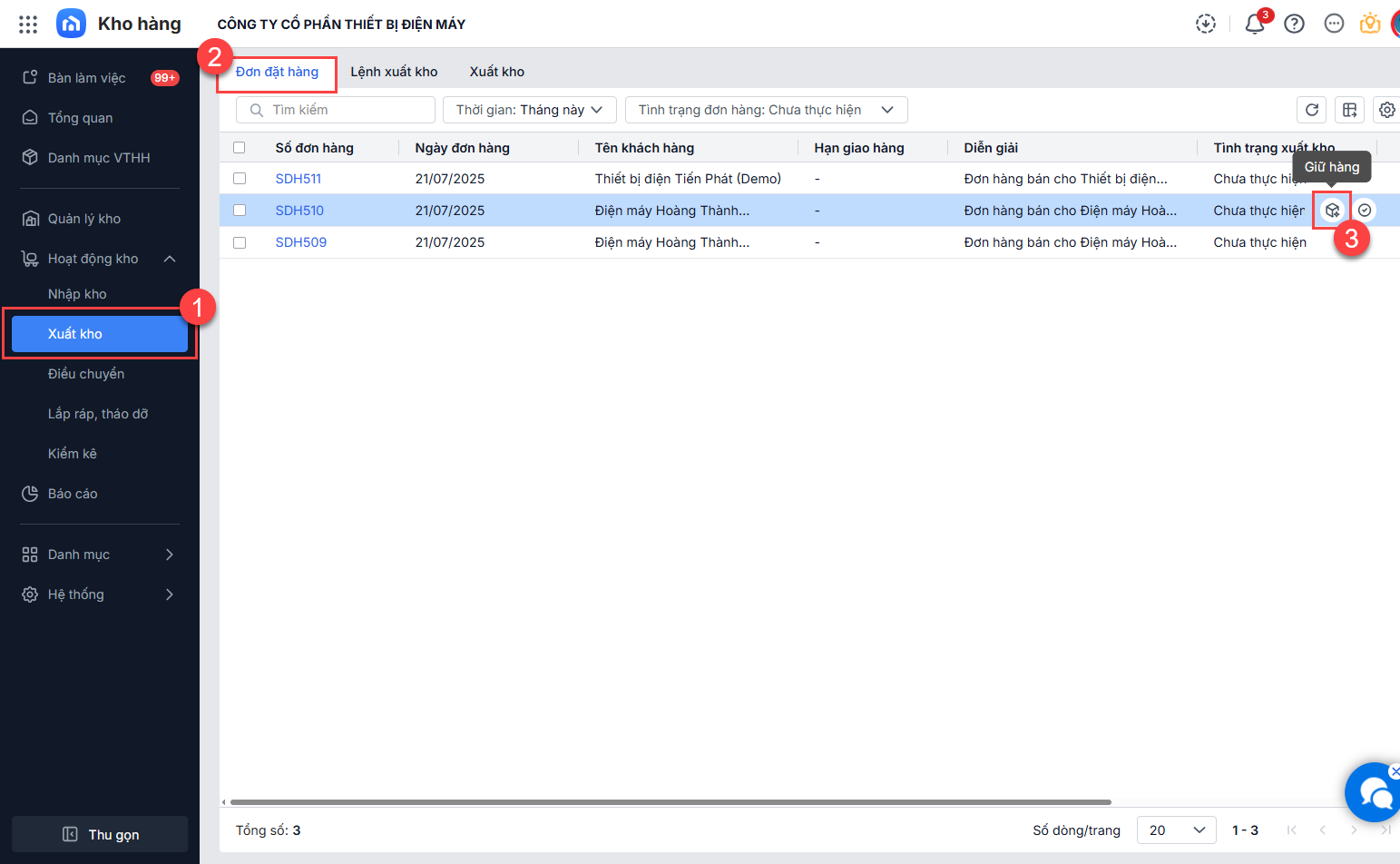Open the Tình trạng đơn hàng dropdown
This screenshot has height=864, width=1400.
coord(767,110)
